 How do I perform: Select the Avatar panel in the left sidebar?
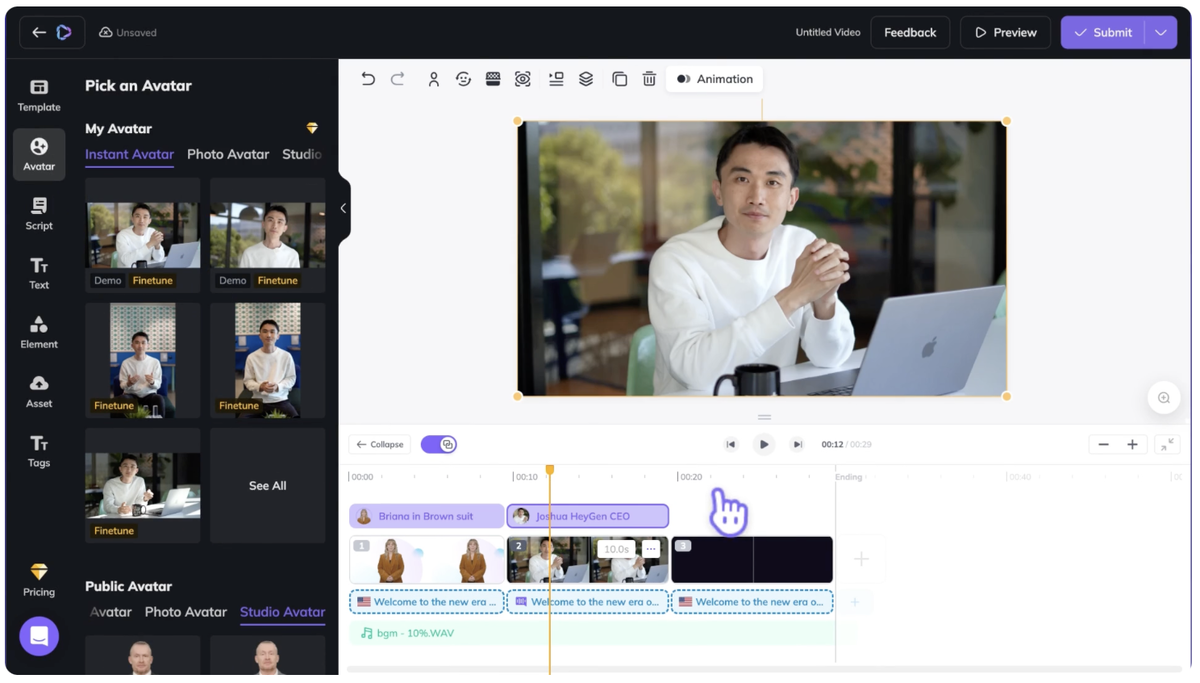(x=38, y=154)
